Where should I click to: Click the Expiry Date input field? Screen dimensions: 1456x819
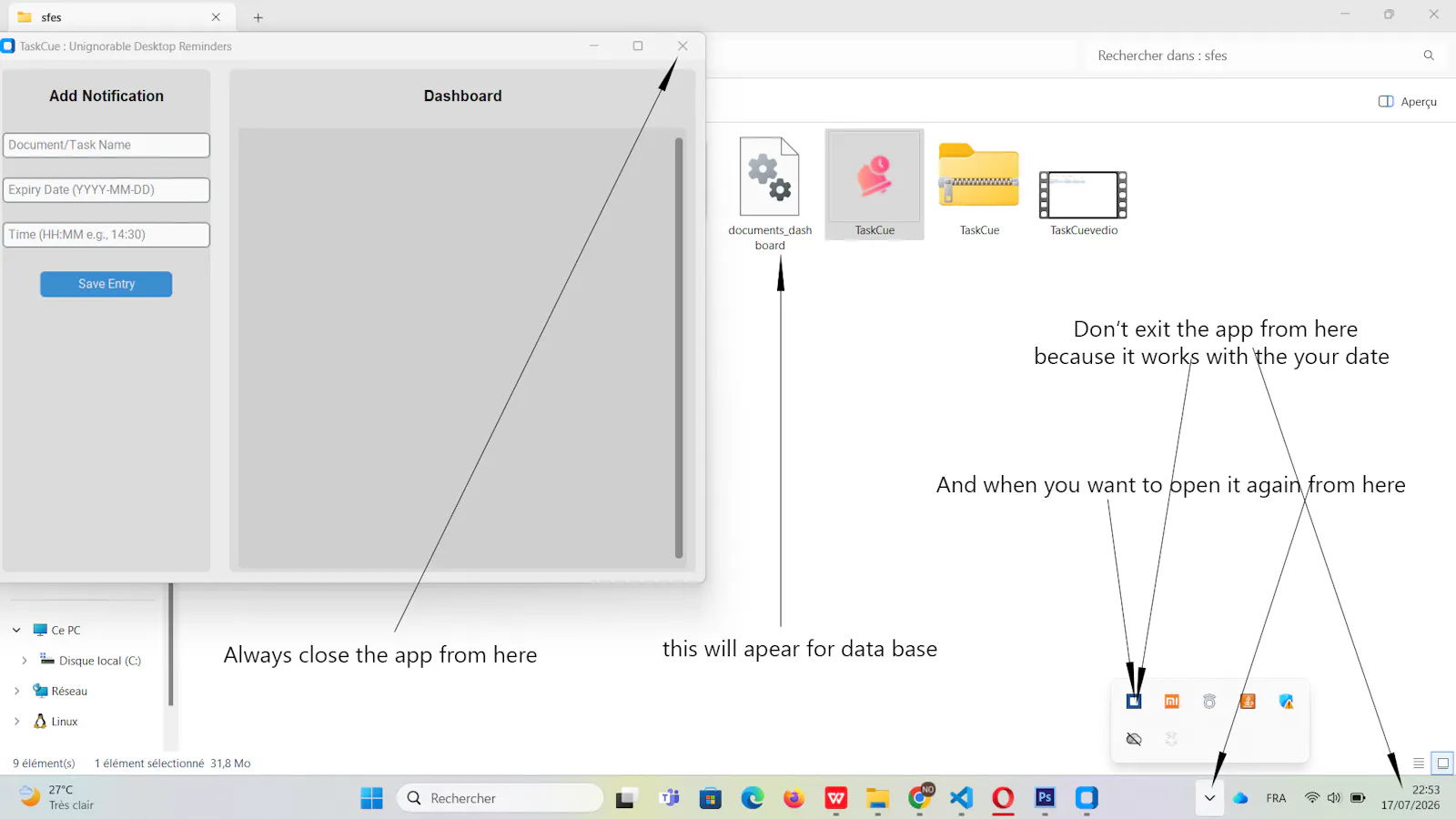(106, 190)
